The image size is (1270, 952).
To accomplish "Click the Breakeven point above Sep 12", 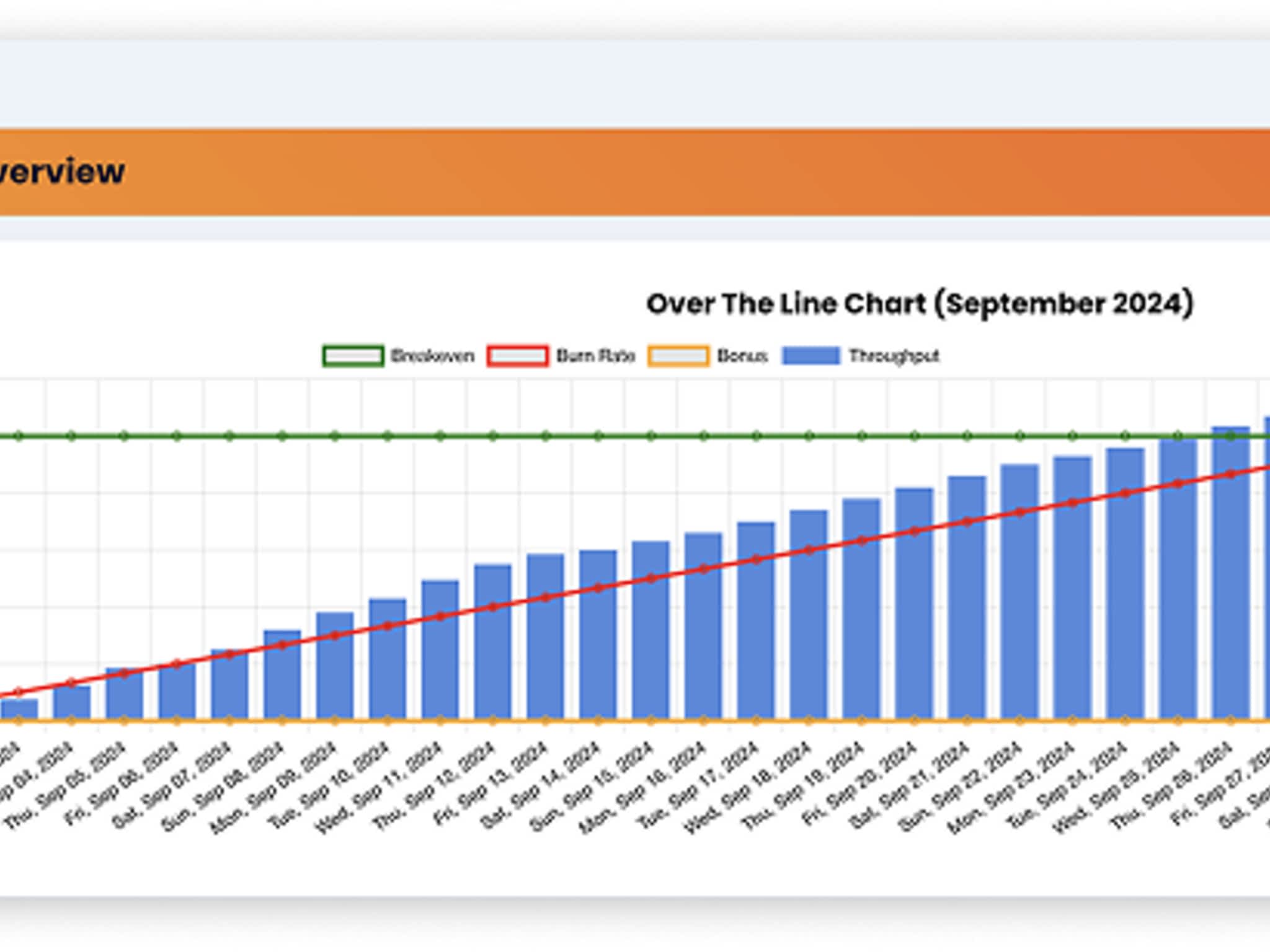I will [x=493, y=436].
